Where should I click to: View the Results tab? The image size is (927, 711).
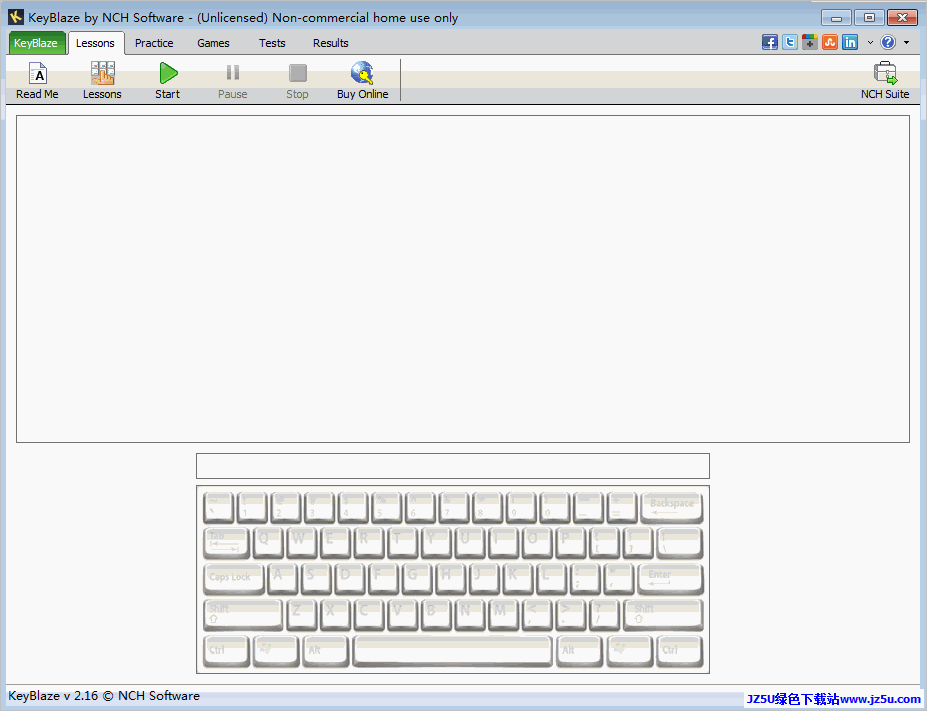(x=330, y=43)
